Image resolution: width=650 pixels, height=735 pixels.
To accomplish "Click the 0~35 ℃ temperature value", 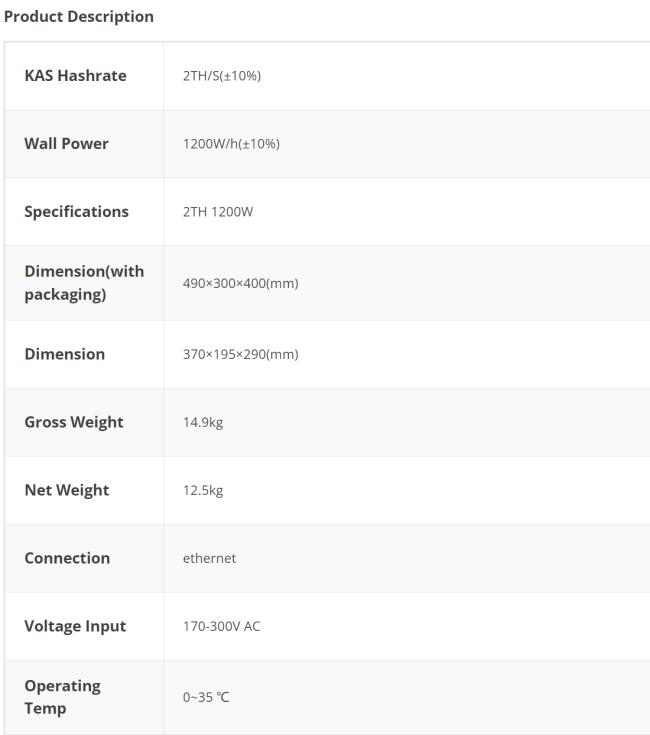I will [x=206, y=698].
